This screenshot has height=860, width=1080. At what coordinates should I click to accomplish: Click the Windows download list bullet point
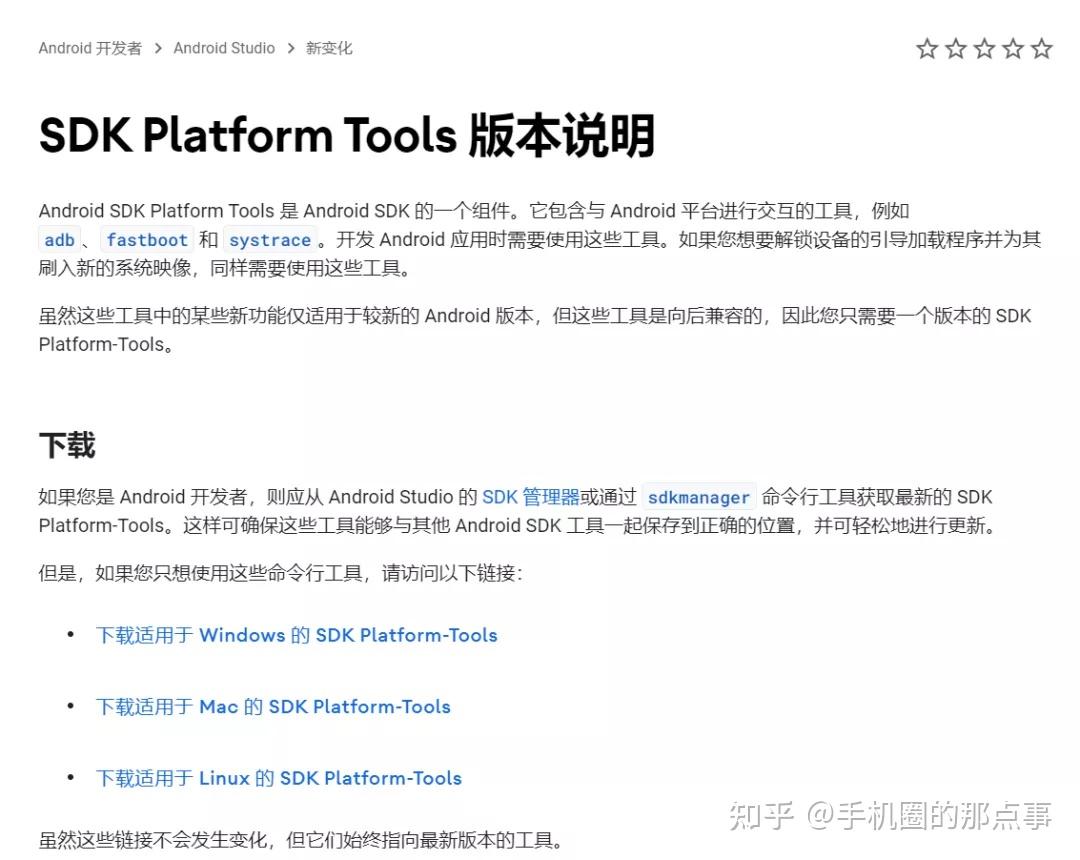pyautogui.click(x=70, y=634)
